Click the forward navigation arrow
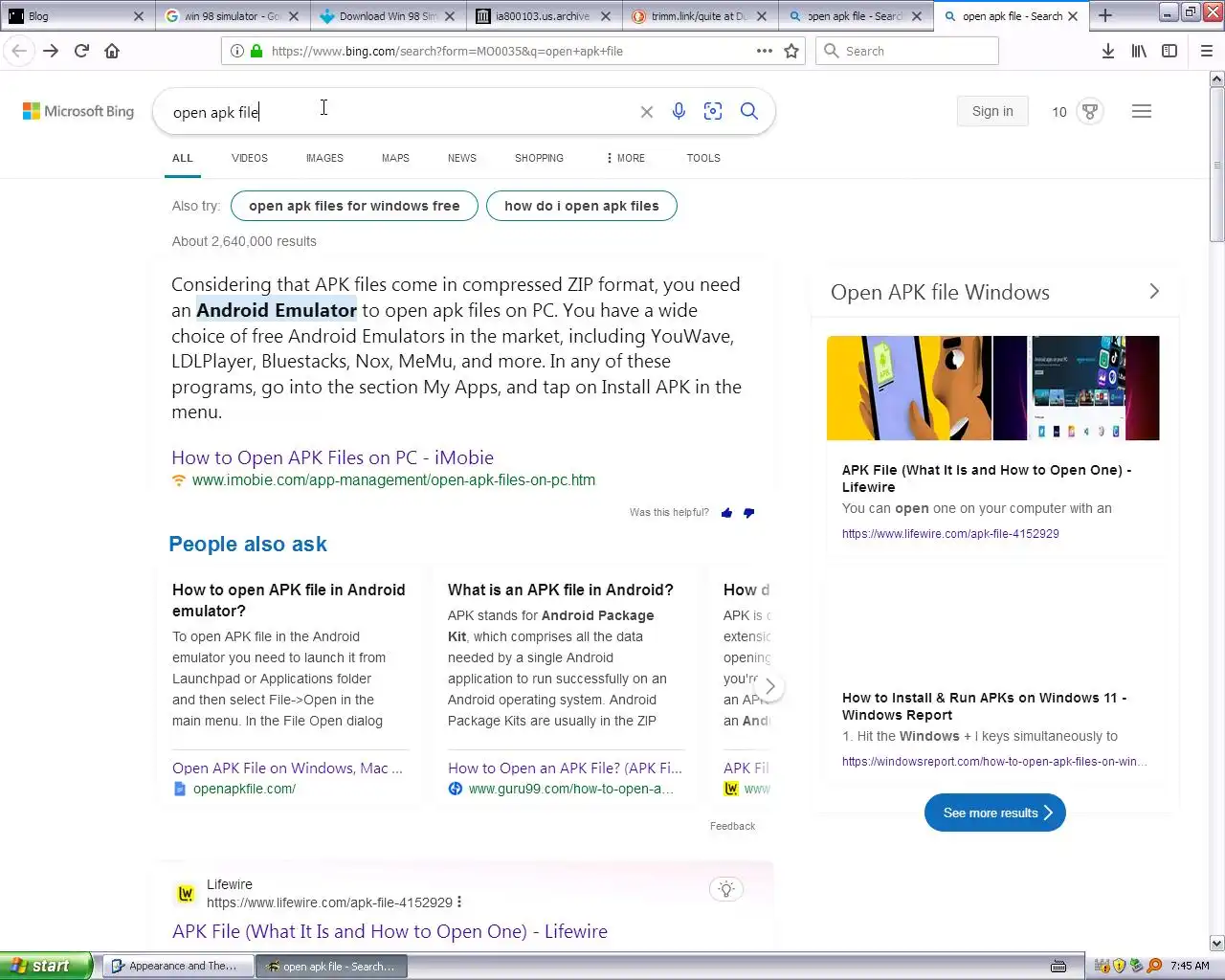1225x980 pixels. (x=51, y=51)
